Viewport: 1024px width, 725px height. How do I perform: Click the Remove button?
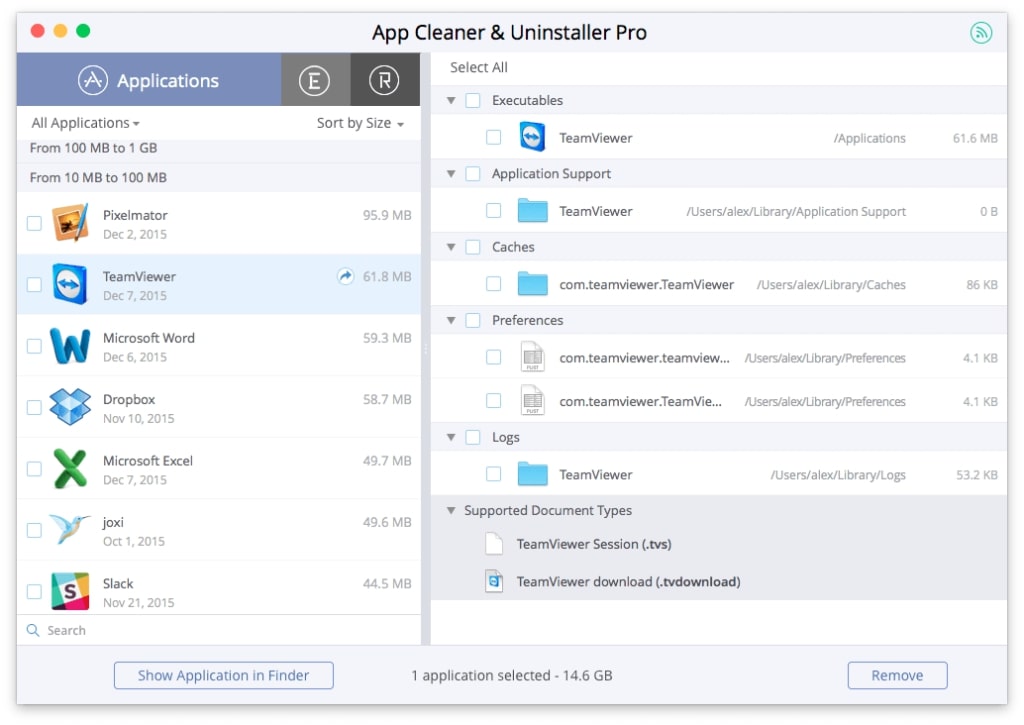pyautogui.click(x=897, y=675)
